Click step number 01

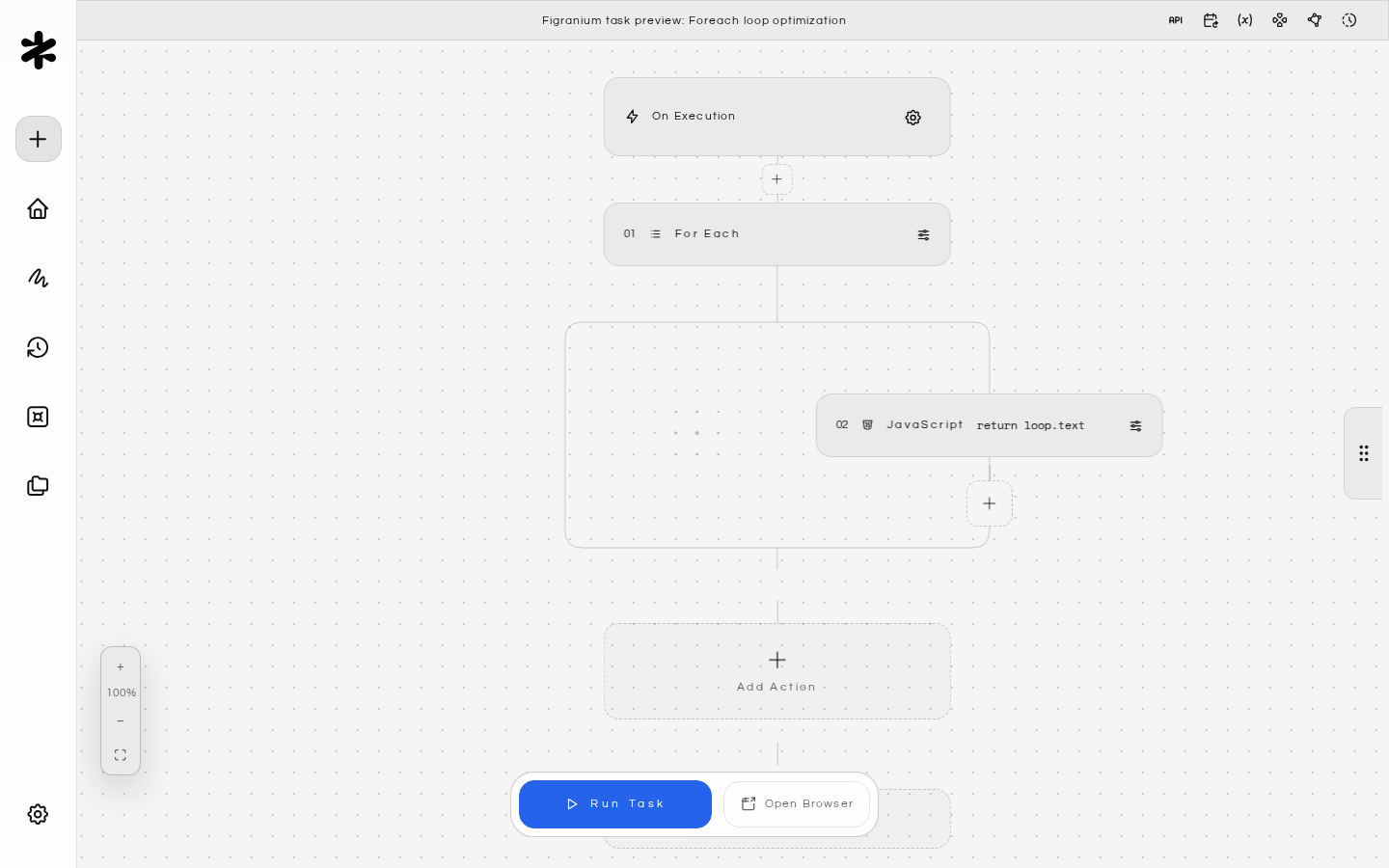[630, 234]
